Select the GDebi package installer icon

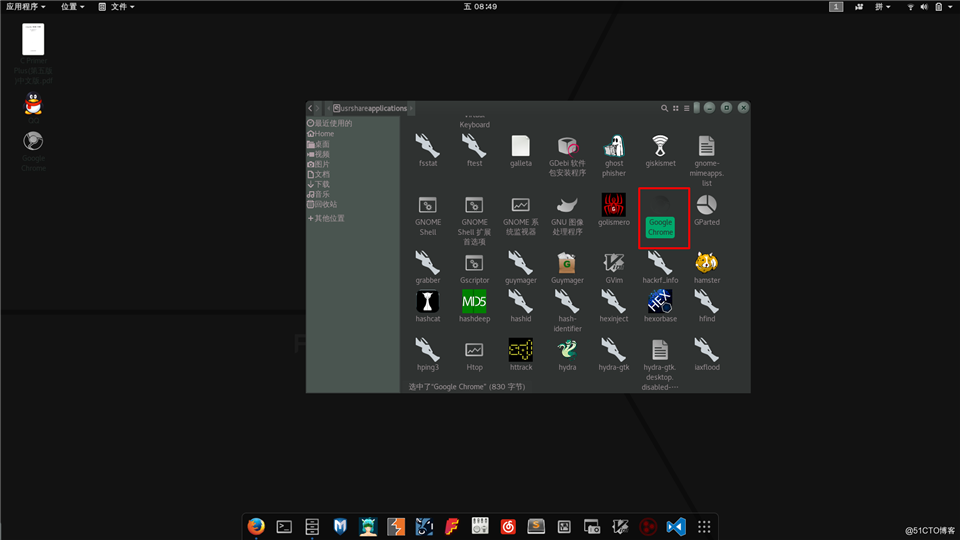[x=567, y=146]
